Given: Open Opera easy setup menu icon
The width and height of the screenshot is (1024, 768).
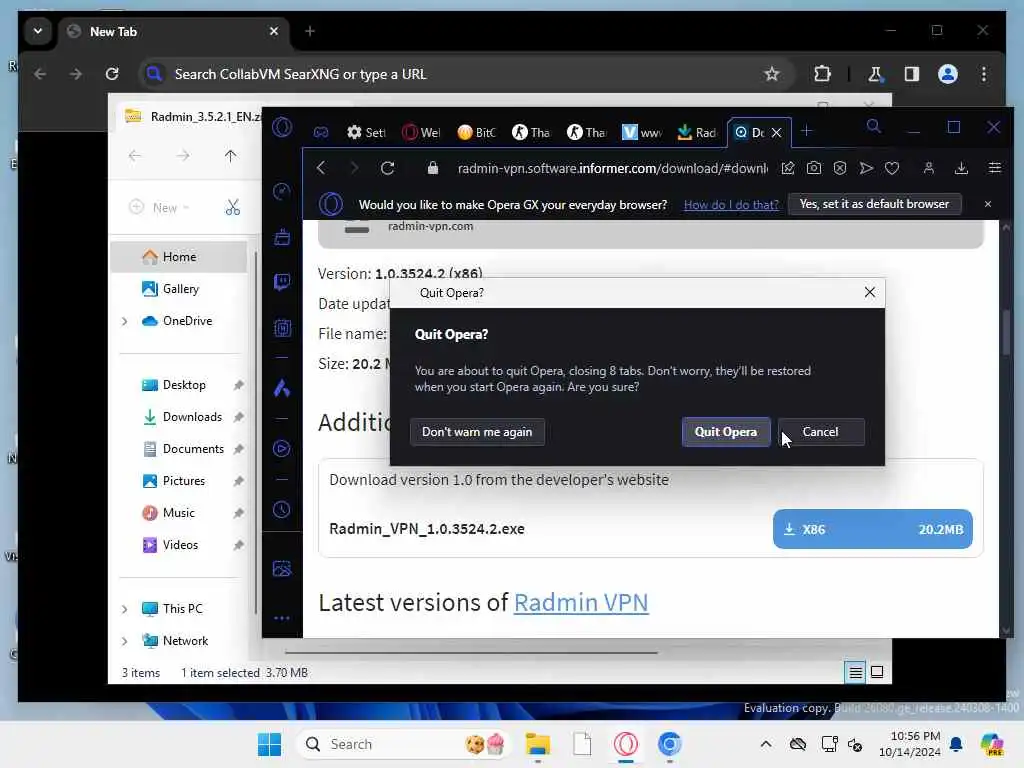Looking at the screenshot, I should tap(995, 168).
